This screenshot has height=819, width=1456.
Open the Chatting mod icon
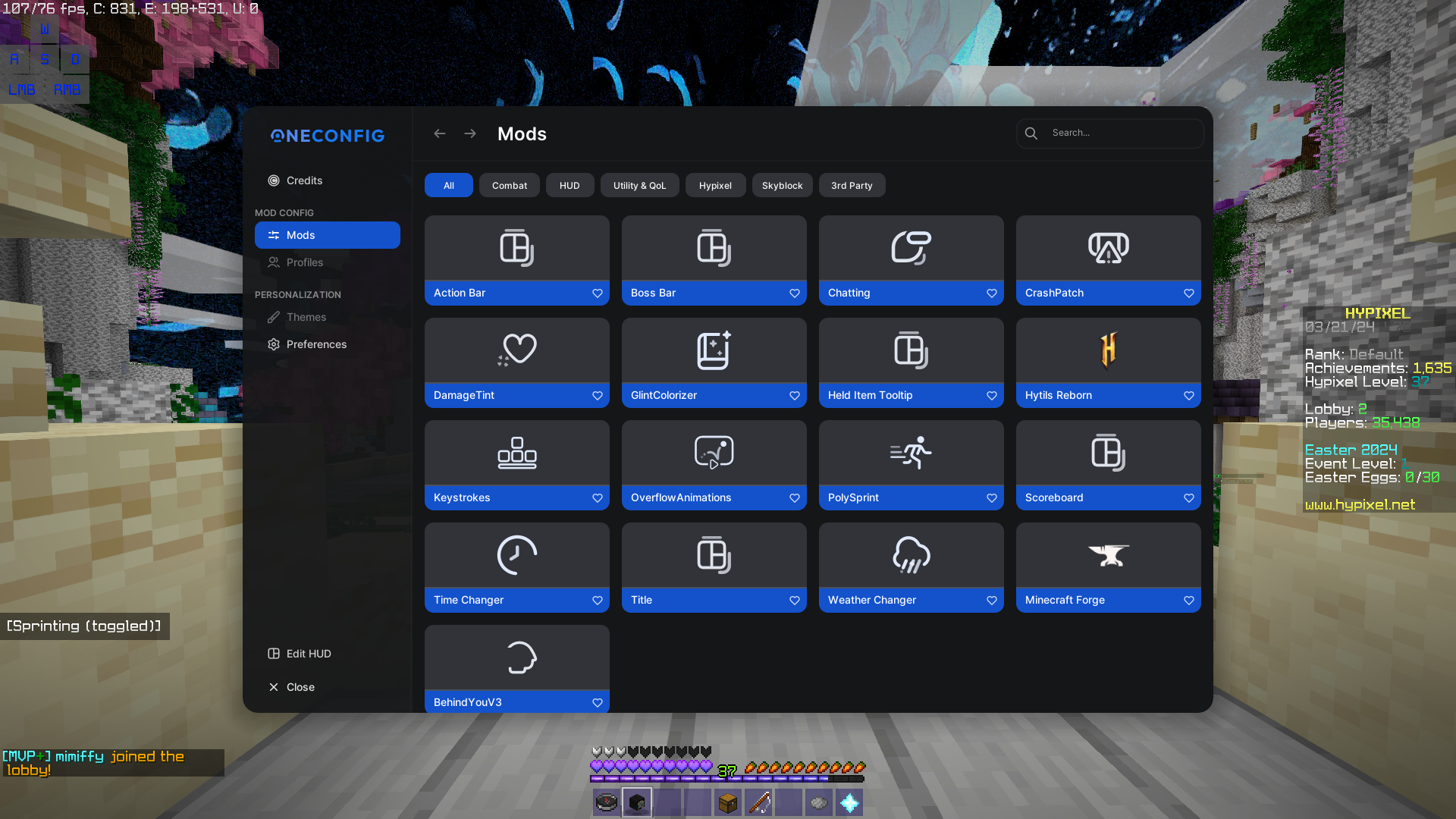912,248
